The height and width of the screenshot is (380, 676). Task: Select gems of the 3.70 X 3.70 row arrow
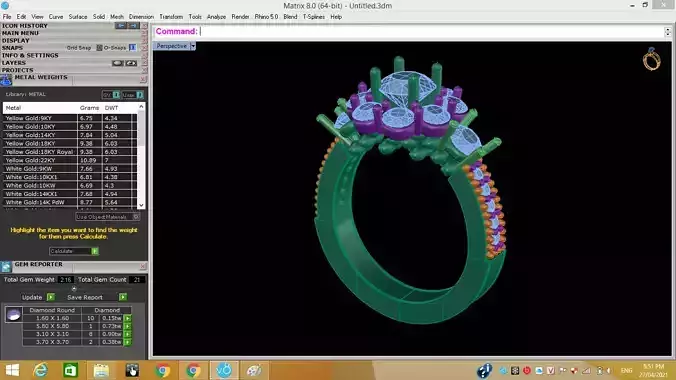128,342
